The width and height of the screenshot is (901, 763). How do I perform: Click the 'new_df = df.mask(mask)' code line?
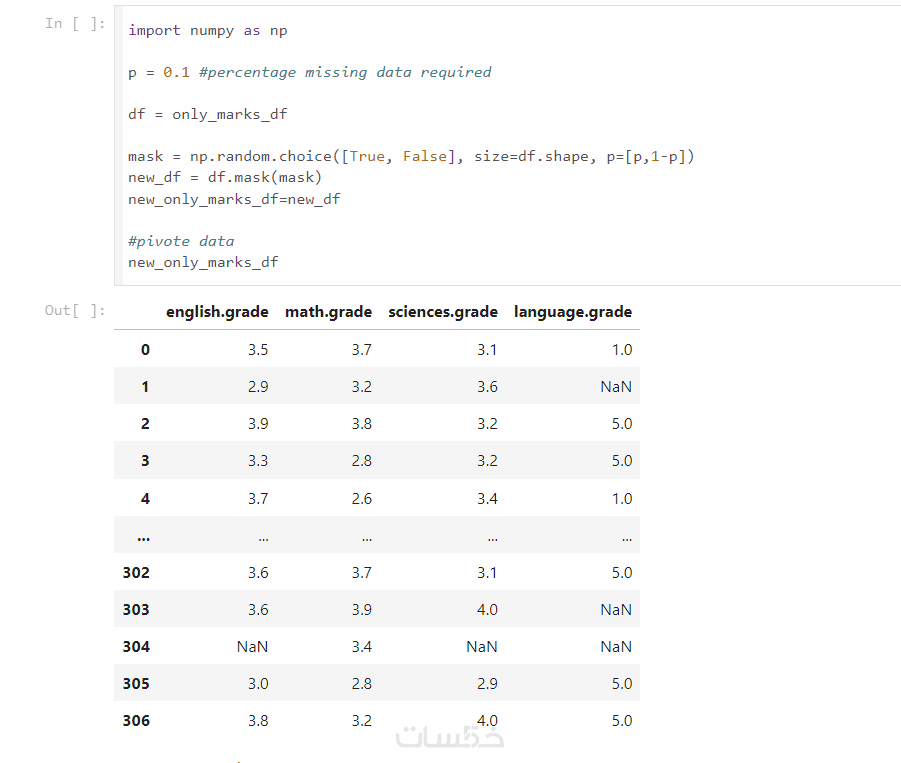[224, 177]
